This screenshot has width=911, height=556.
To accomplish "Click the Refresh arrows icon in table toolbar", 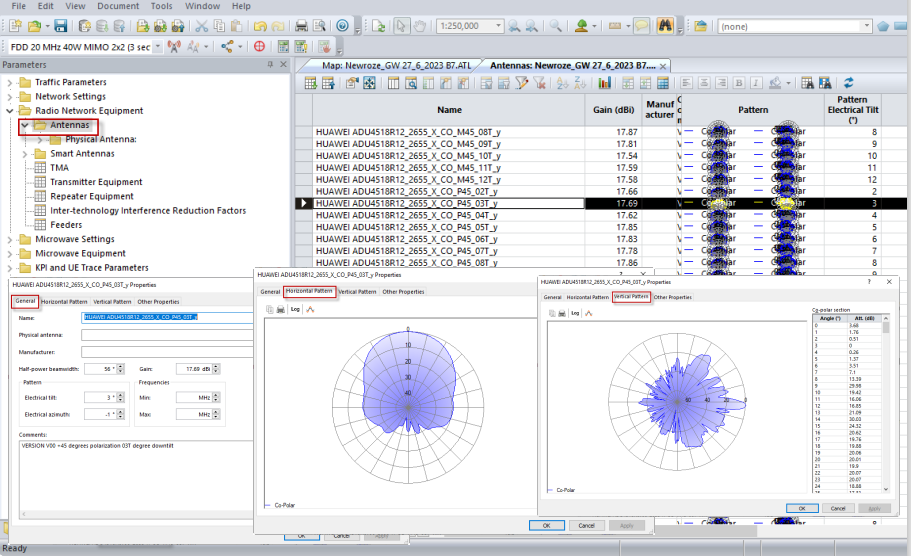I will [849, 83].
